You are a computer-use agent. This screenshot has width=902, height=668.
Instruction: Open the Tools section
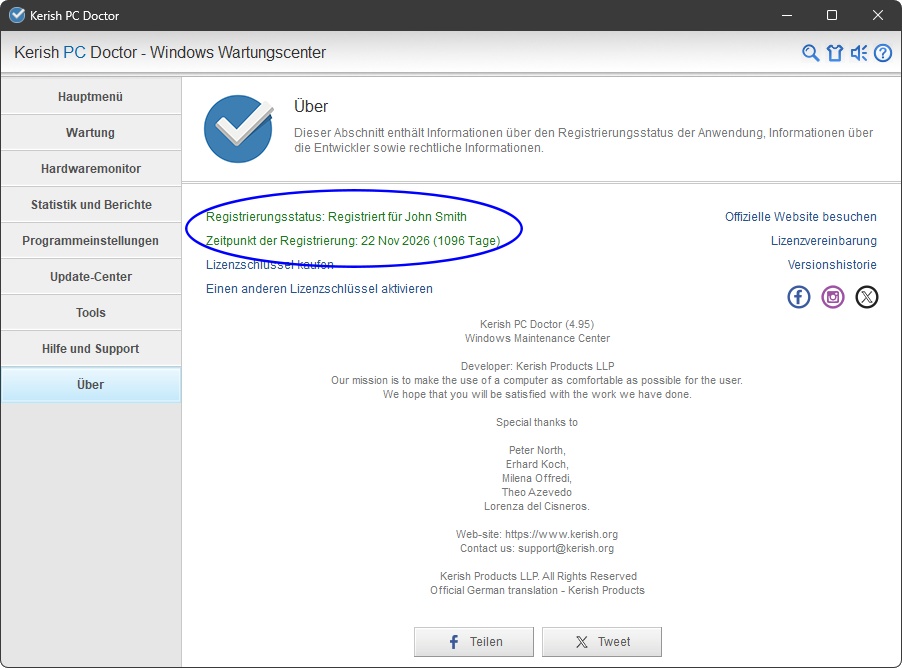point(91,313)
